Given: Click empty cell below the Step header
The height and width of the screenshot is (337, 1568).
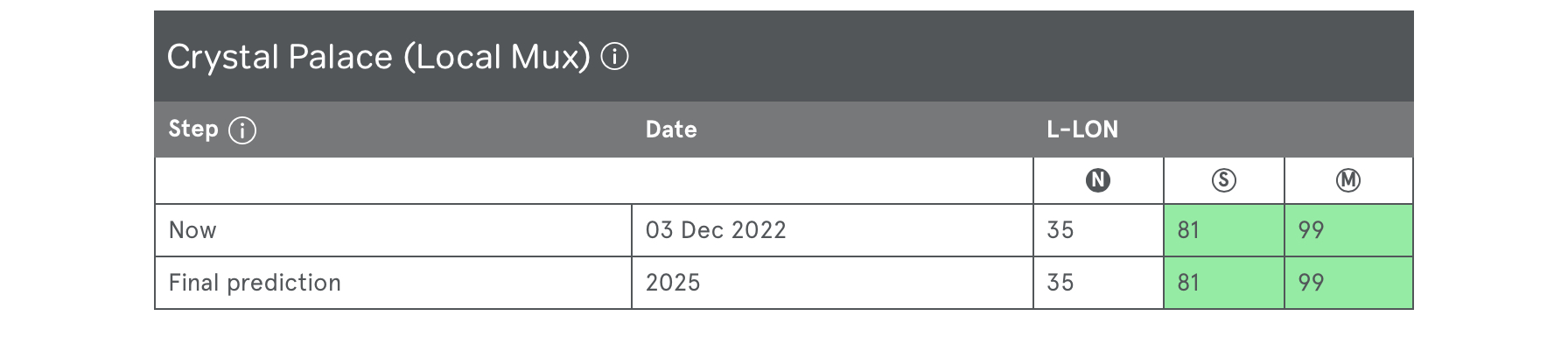Looking at the screenshot, I should pos(594,180).
